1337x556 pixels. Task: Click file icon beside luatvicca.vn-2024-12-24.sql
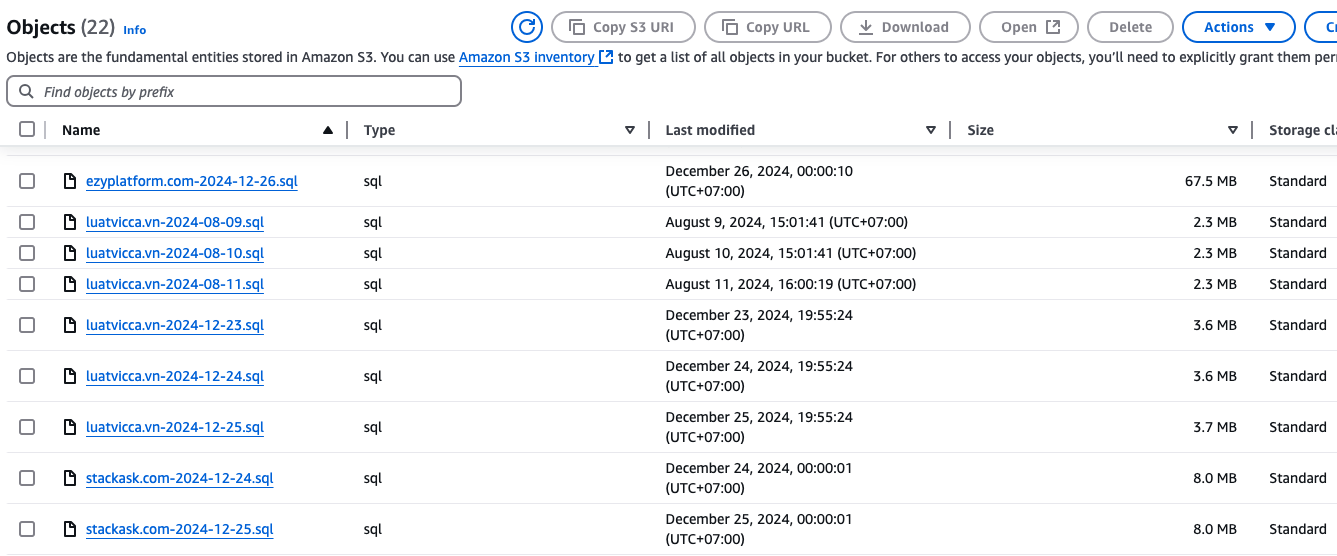(70, 376)
